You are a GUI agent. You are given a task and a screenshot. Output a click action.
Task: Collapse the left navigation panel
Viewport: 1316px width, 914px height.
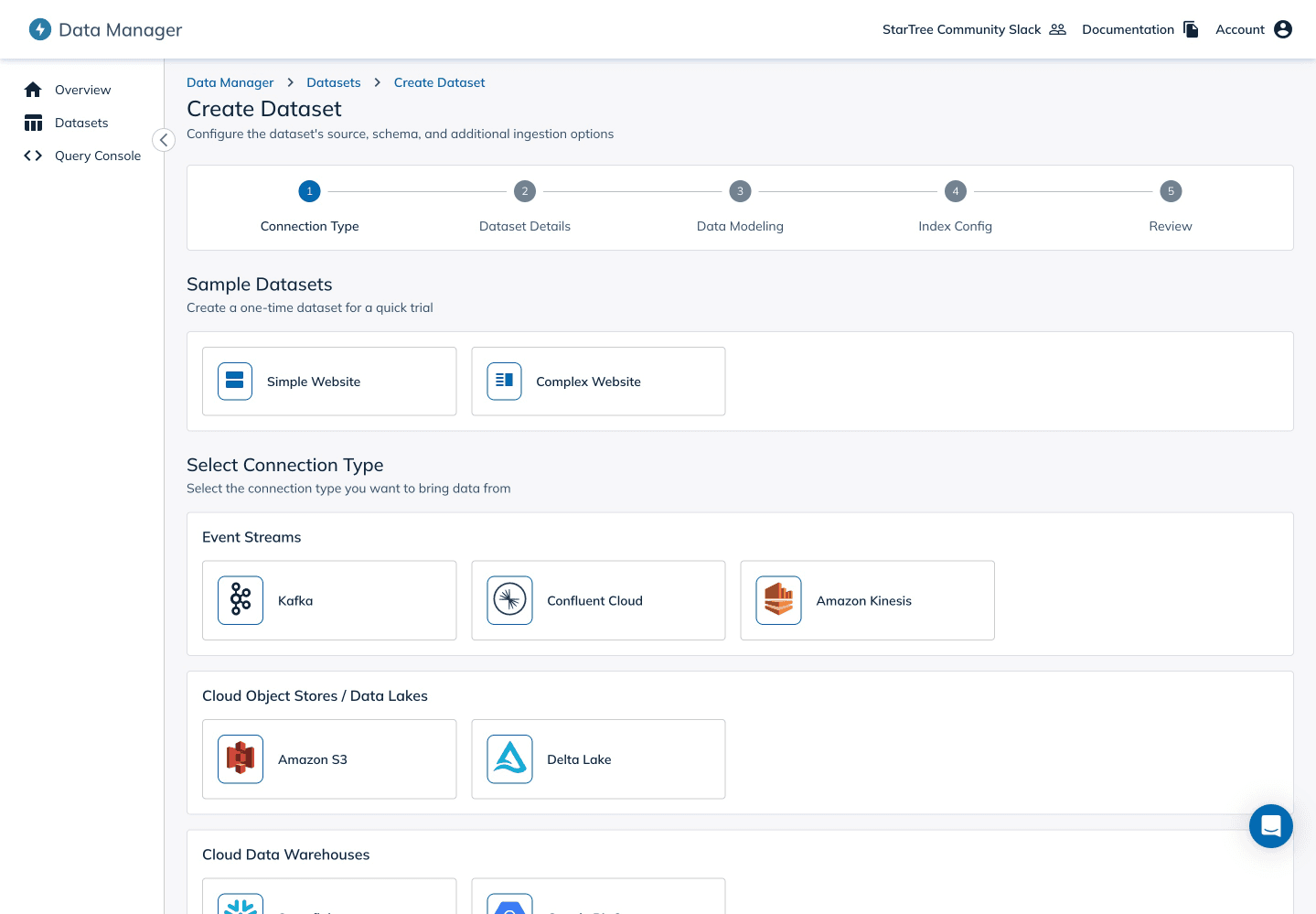point(163,139)
